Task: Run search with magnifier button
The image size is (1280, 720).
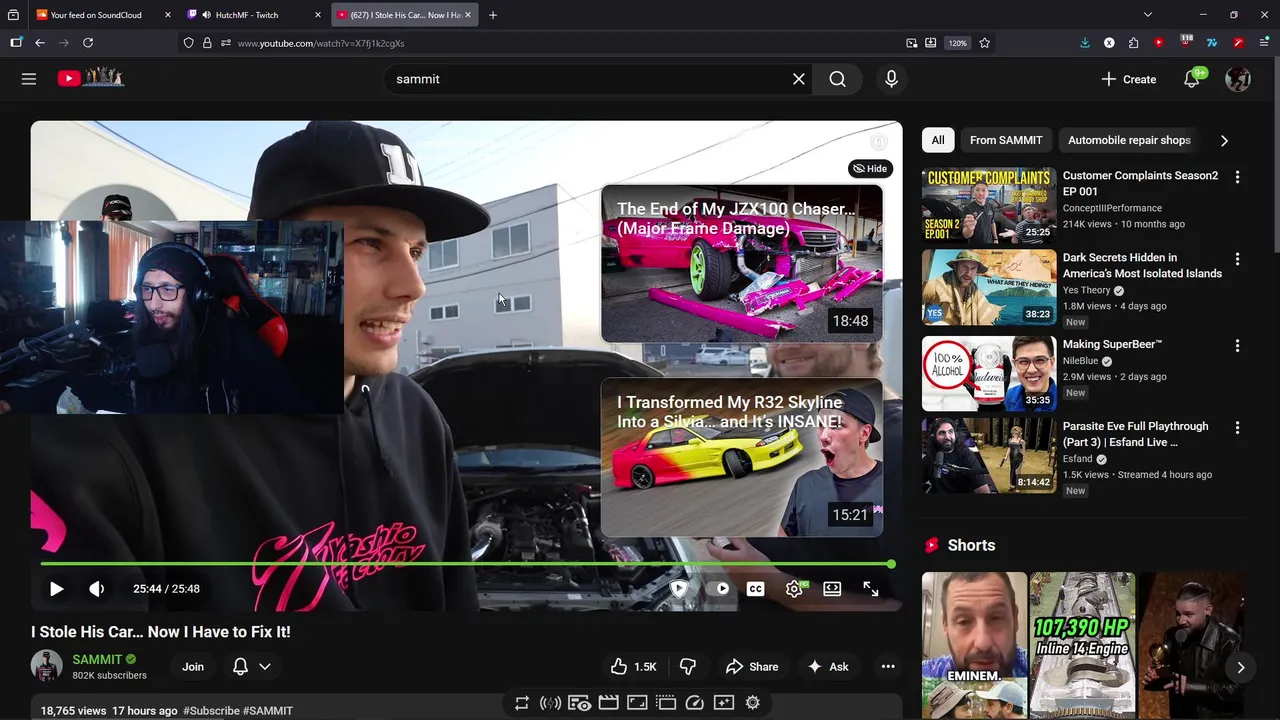Action: (x=838, y=79)
